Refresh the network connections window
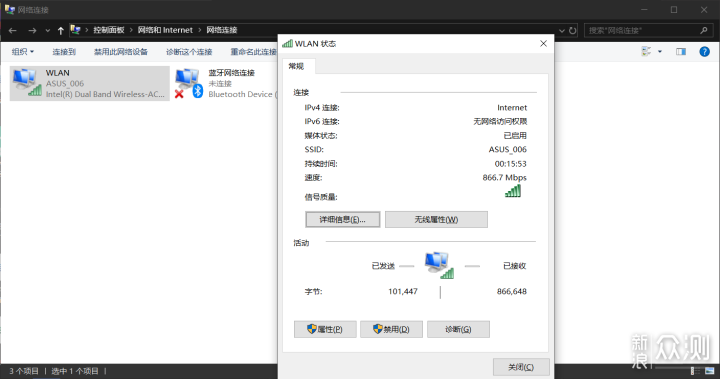Screen dimensions: 720x379 (x=572, y=30)
